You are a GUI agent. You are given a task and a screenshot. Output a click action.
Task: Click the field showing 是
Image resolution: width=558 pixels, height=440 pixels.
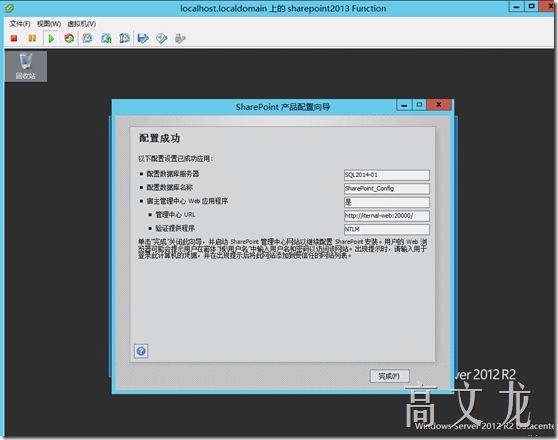387,202
